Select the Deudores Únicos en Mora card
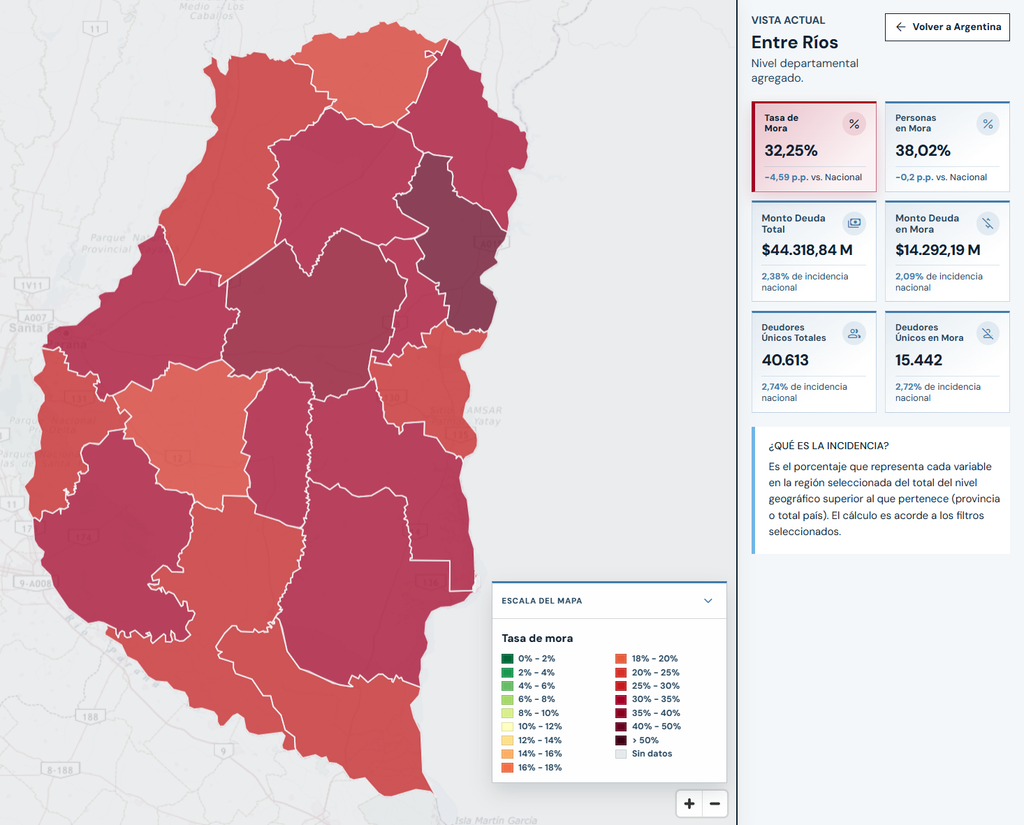The width and height of the screenshot is (1024, 825). (947, 362)
